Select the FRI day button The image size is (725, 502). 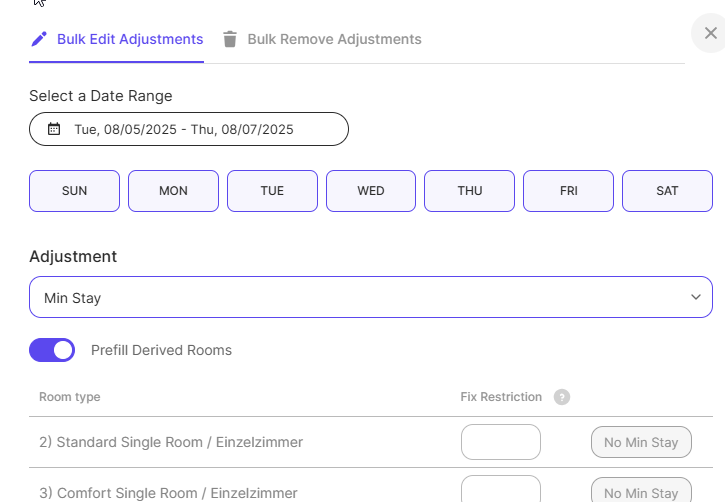[569, 191]
